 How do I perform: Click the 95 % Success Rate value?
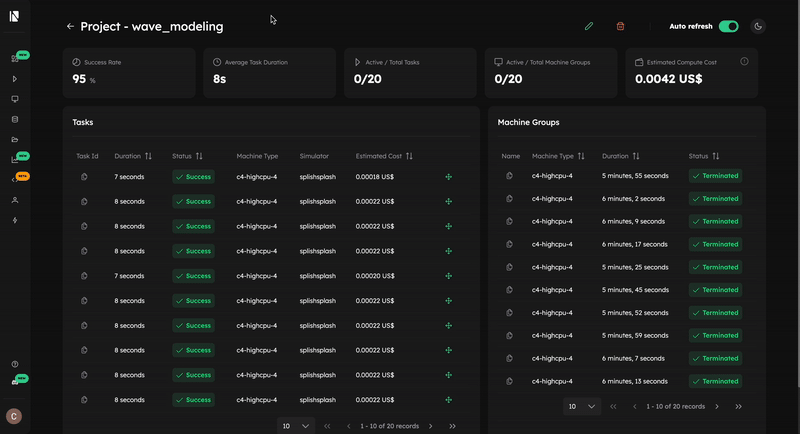84,79
